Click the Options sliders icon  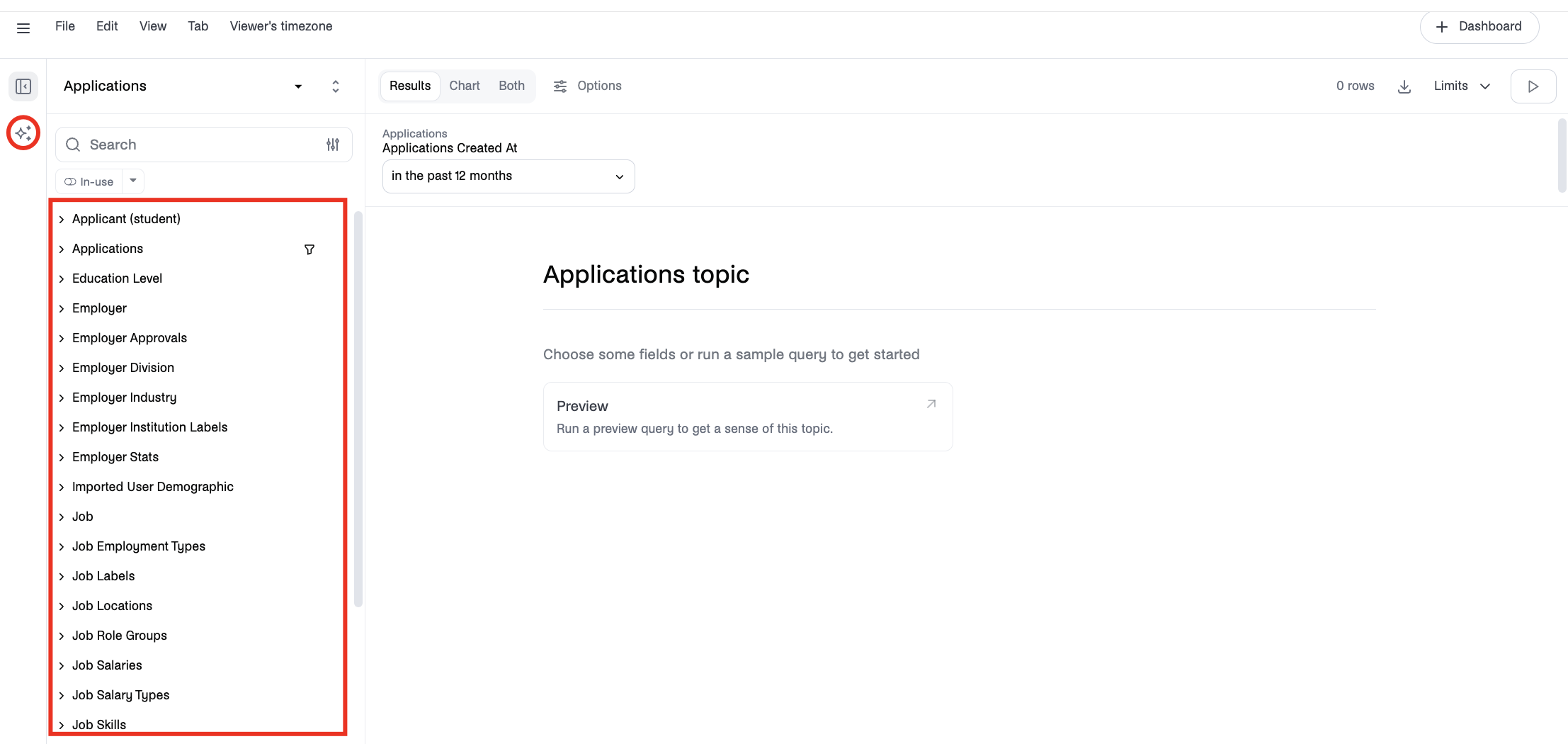(x=560, y=86)
